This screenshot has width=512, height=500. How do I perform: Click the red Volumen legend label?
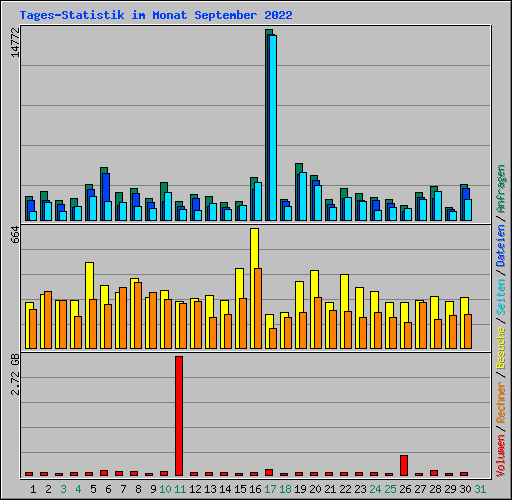tap(501, 456)
